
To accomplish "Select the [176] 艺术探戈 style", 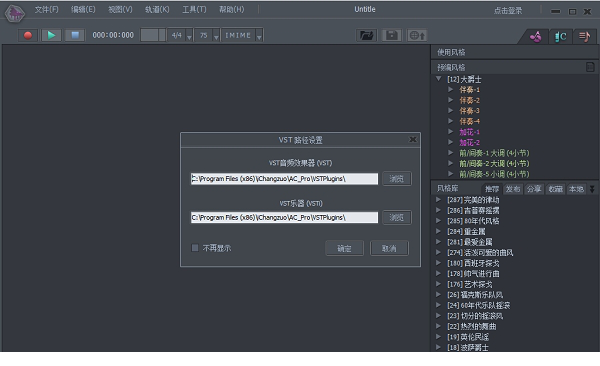I will [x=470, y=284].
